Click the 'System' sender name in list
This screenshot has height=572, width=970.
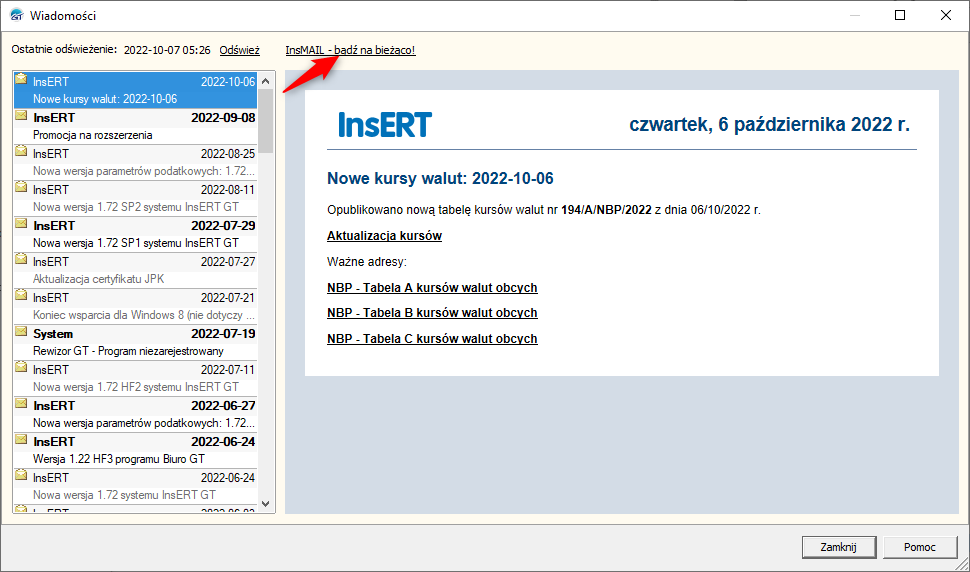(53, 334)
